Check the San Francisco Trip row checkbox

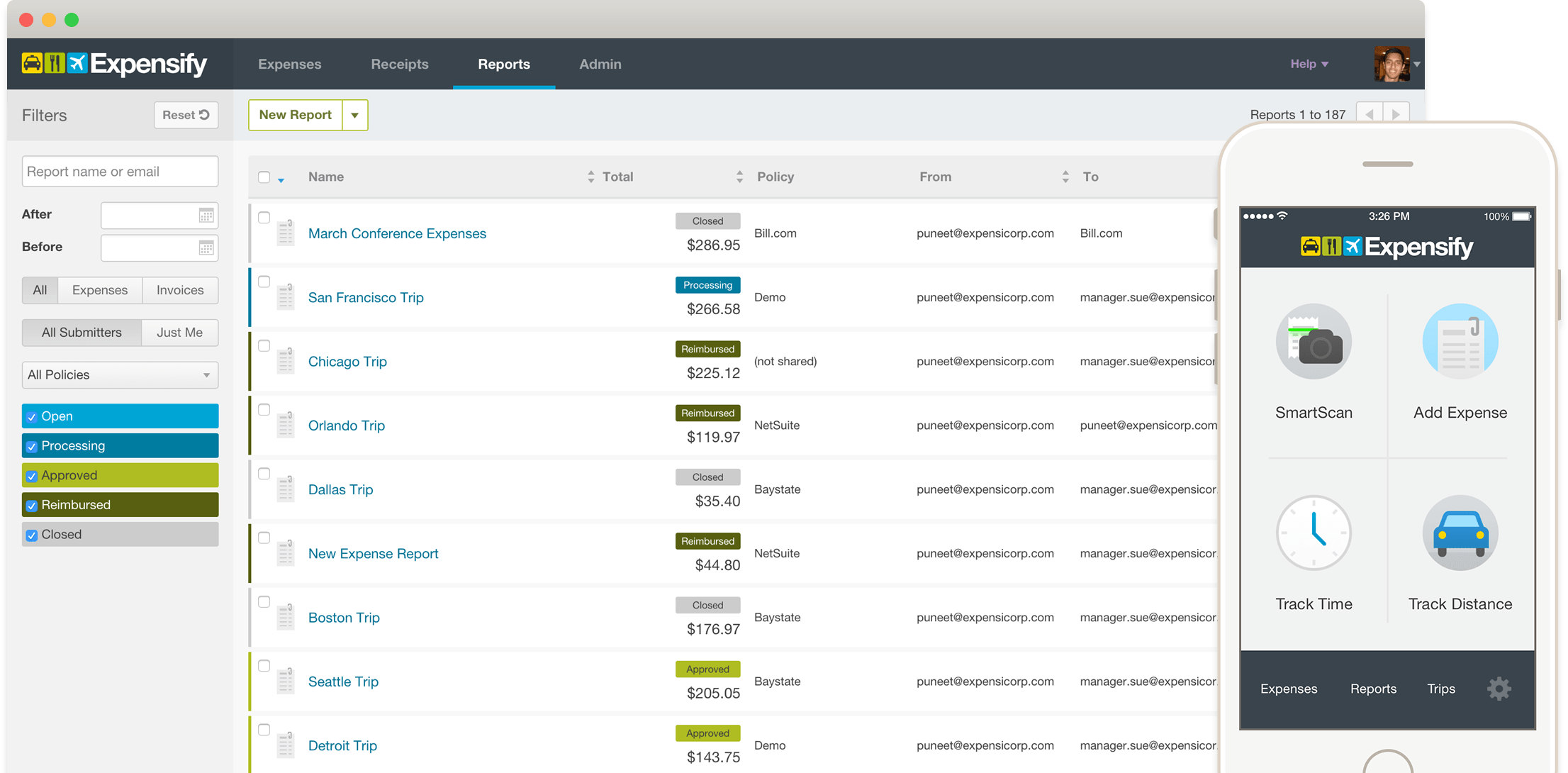264,282
